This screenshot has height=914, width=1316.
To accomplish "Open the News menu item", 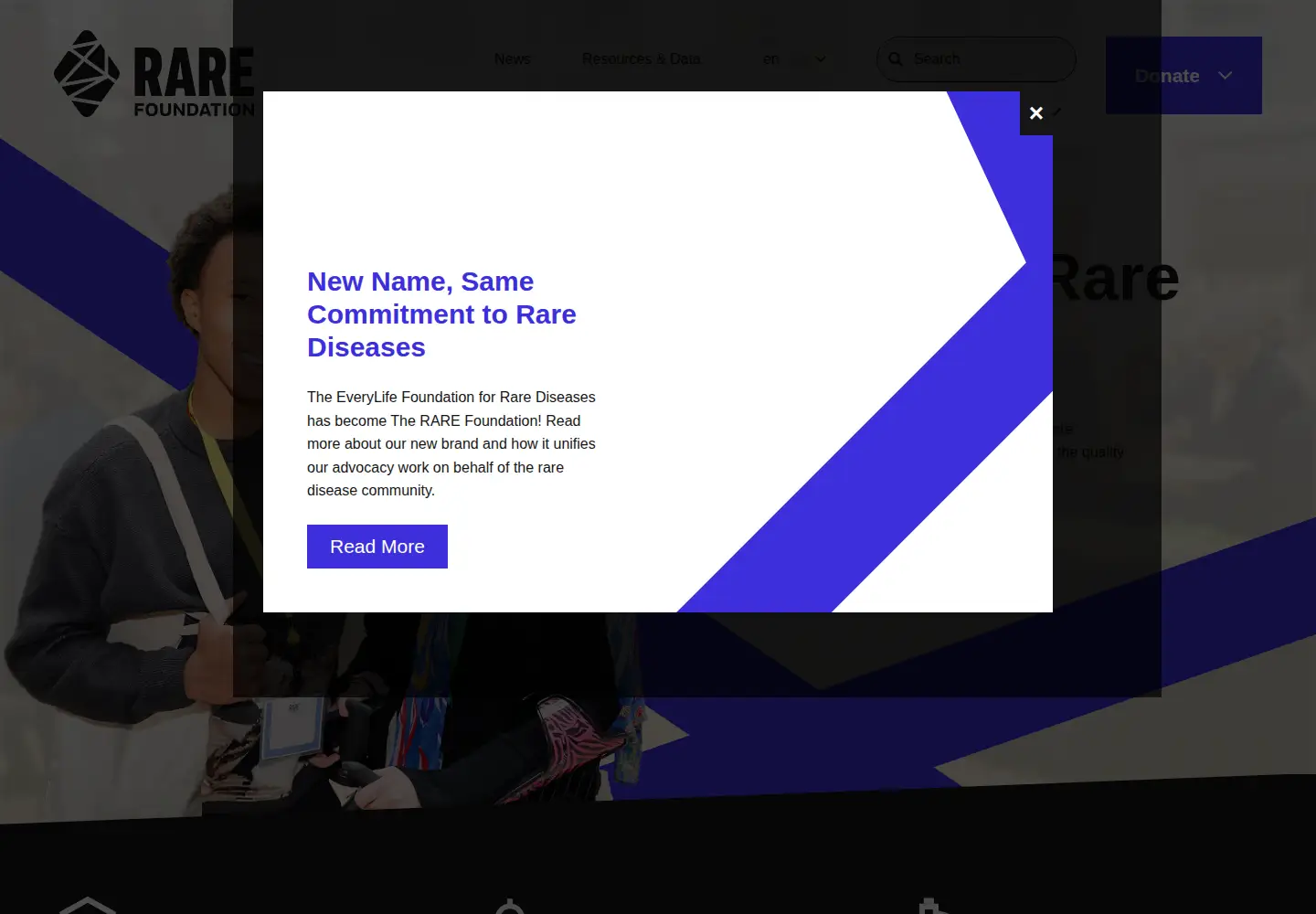I will pyautogui.click(x=513, y=59).
